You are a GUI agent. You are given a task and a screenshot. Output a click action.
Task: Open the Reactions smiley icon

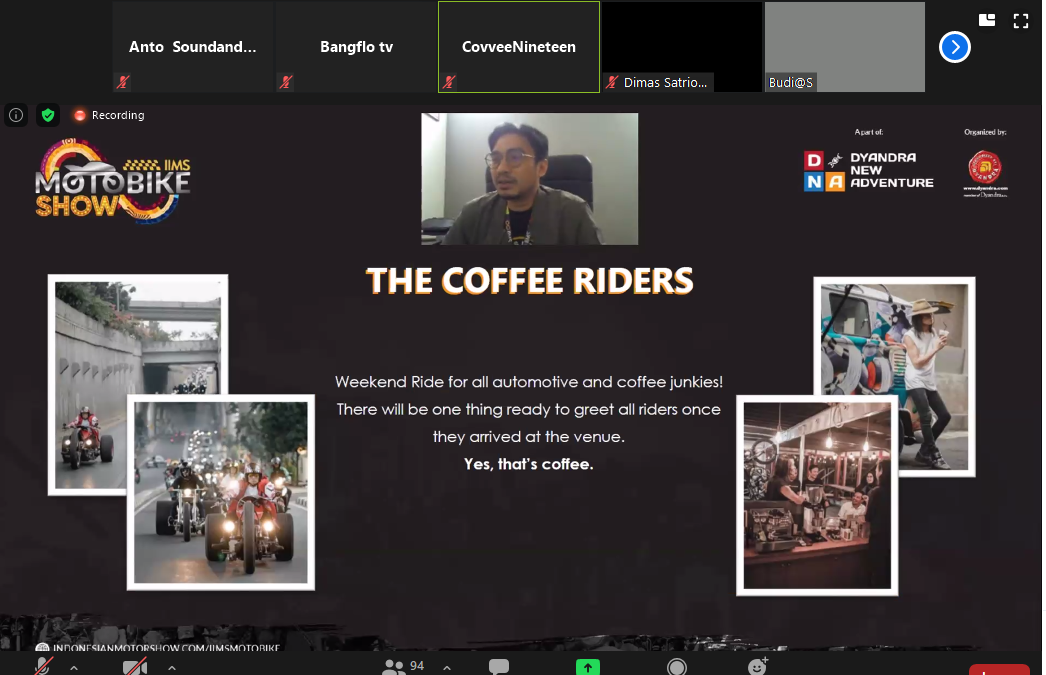point(758,667)
